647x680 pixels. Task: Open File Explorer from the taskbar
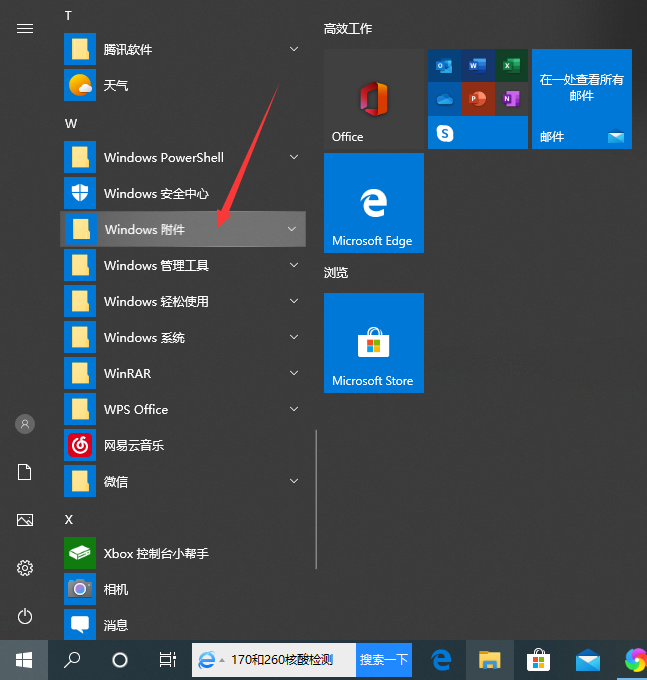(490, 660)
